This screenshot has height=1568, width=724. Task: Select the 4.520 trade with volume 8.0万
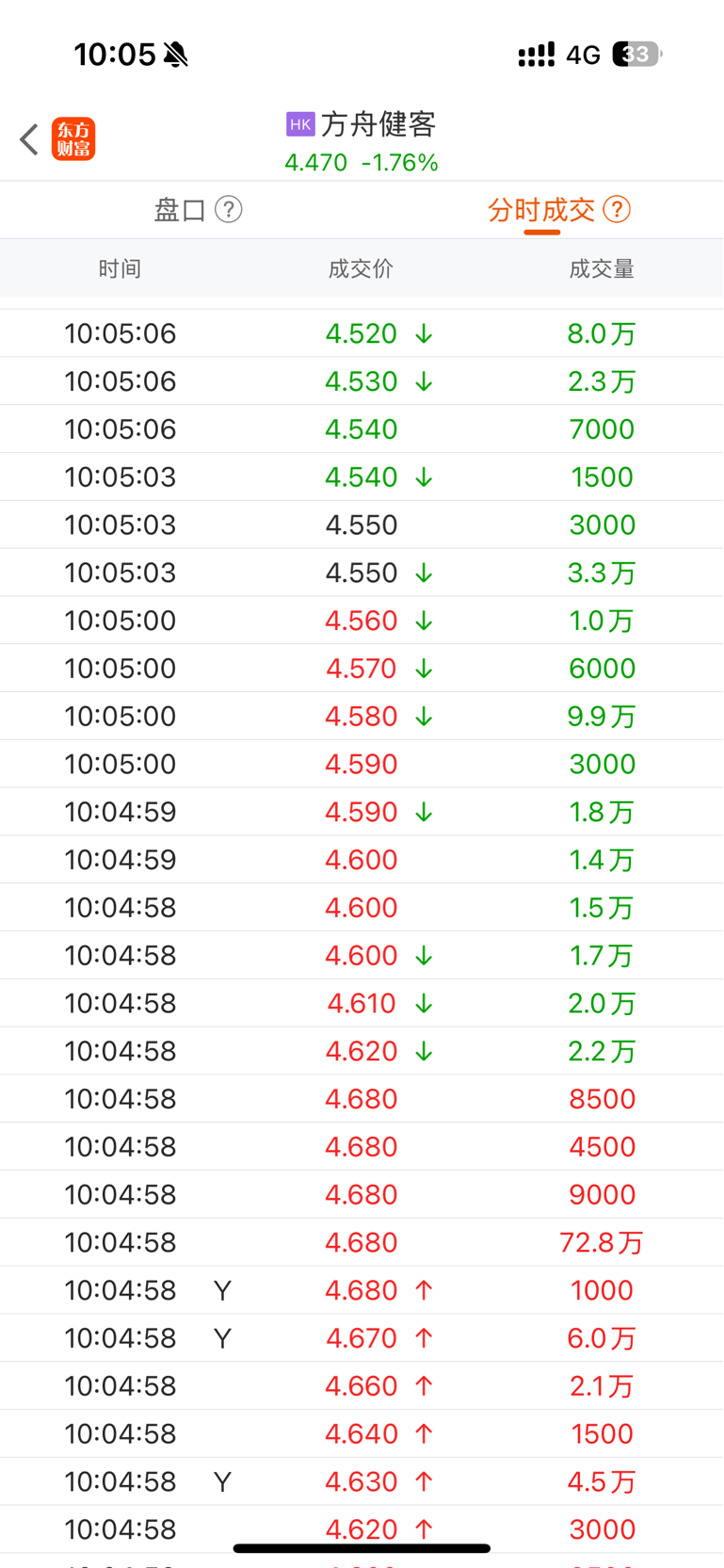point(362,333)
